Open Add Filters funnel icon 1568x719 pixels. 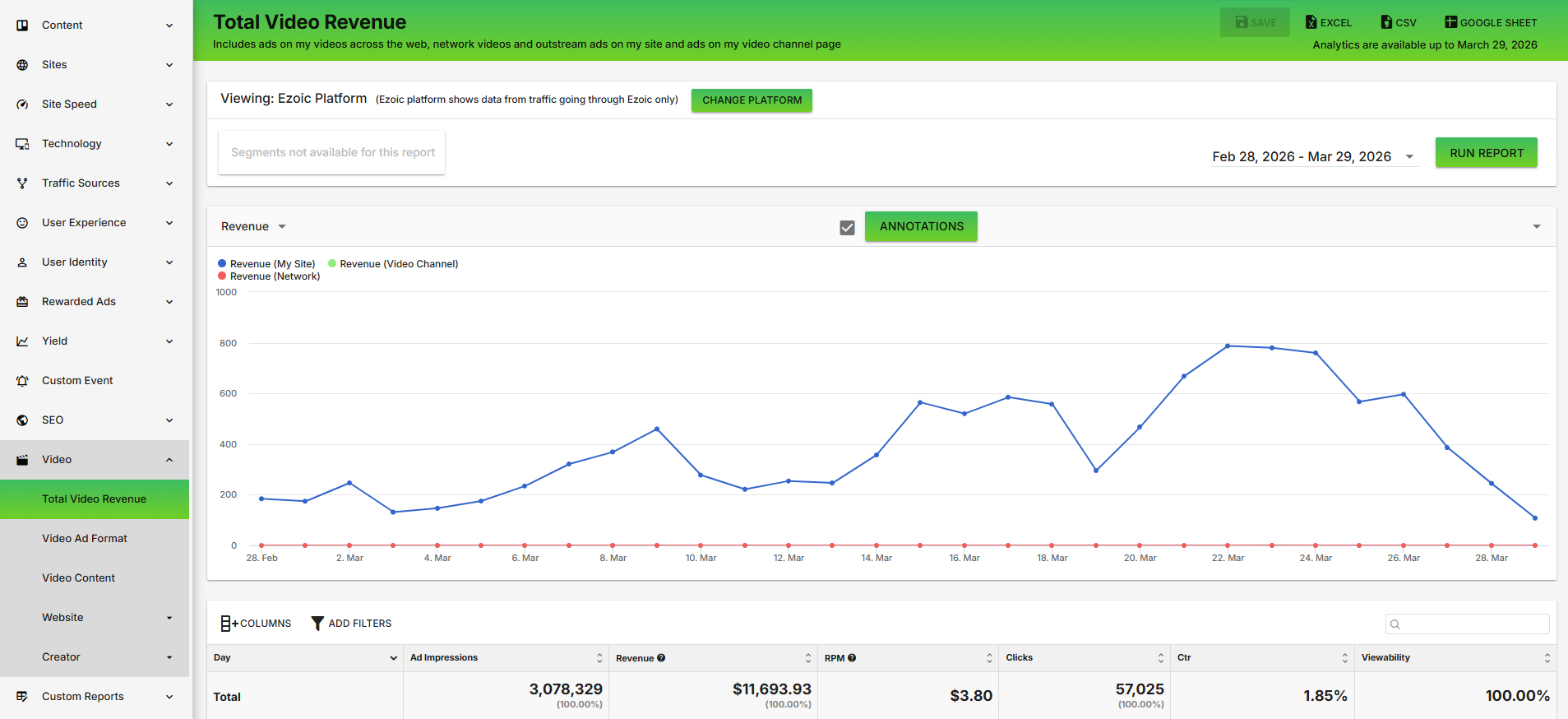pos(317,624)
